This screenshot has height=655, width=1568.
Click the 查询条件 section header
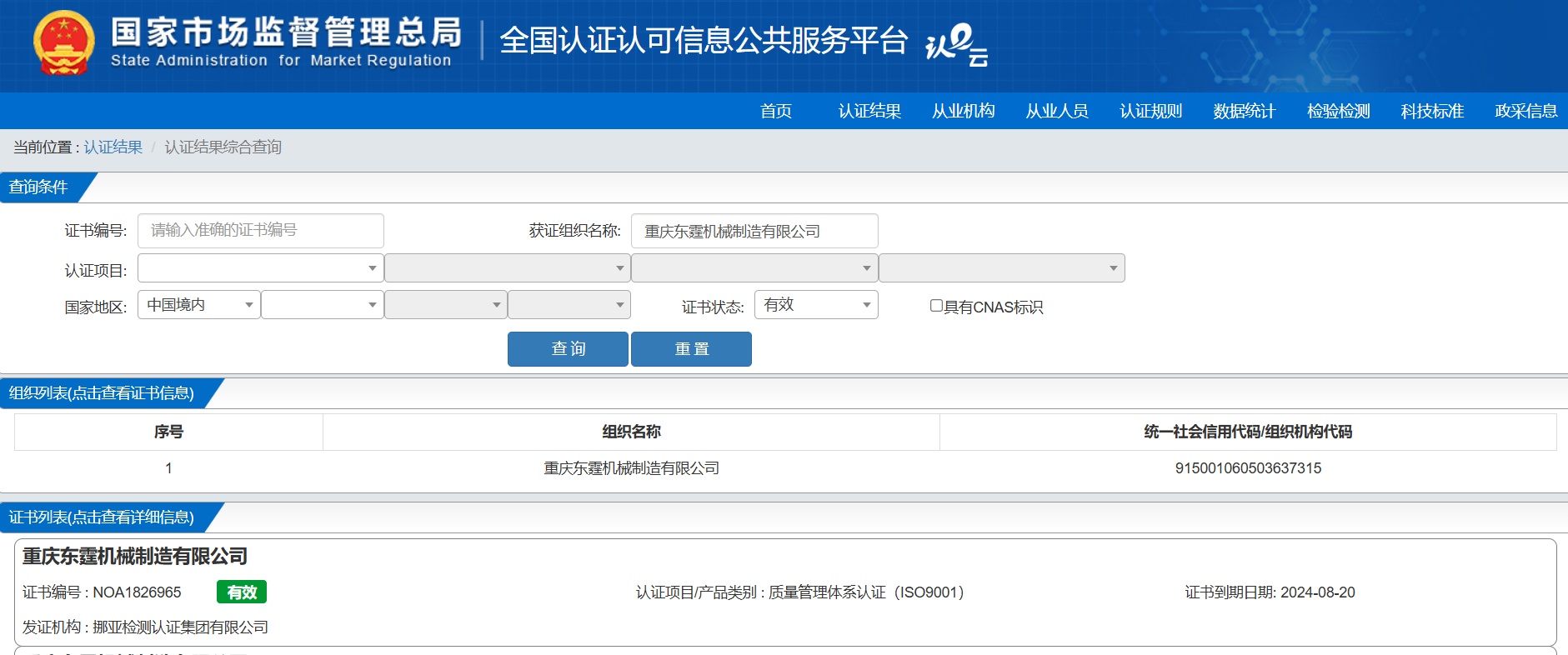pyautogui.click(x=39, y=187)
